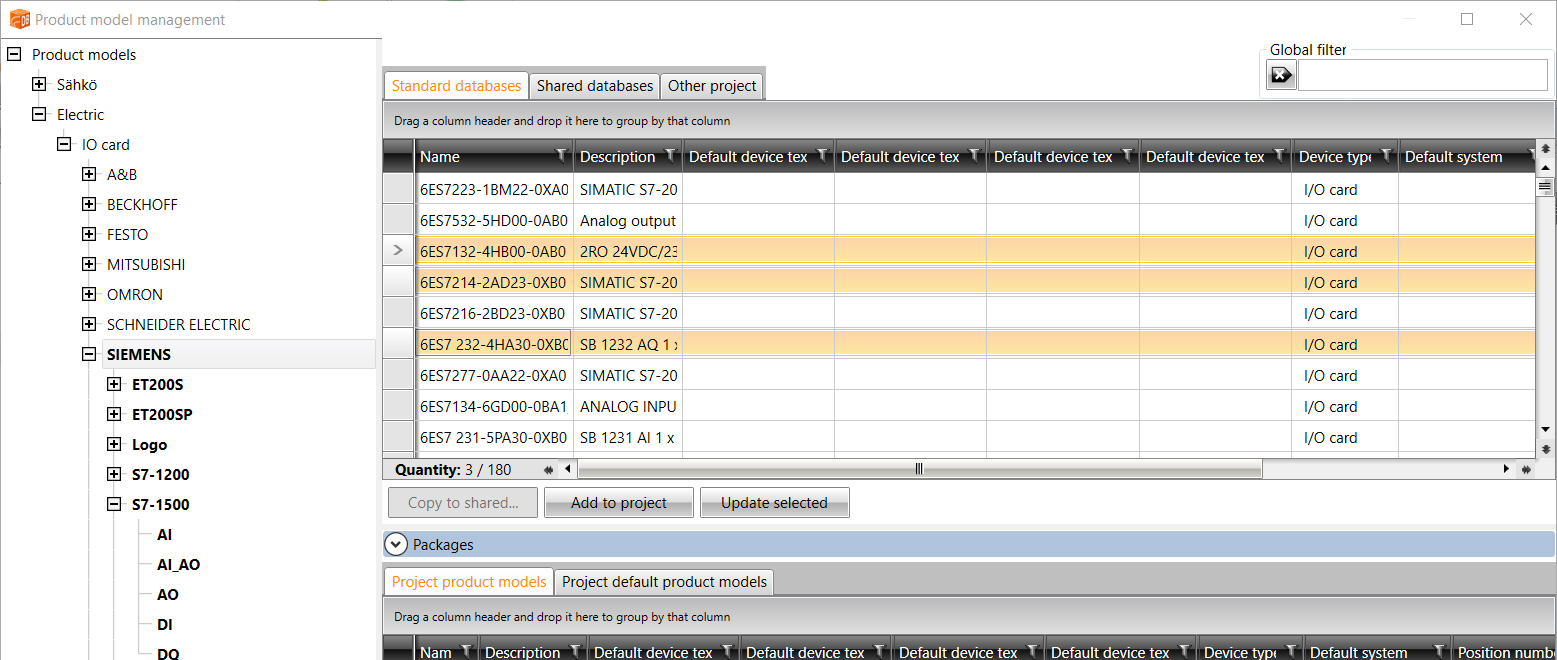The height and width of the screenshot is (660, 1557).
Task: Expand the OMRON manufacturer node
Action: (x=89, y=294)
